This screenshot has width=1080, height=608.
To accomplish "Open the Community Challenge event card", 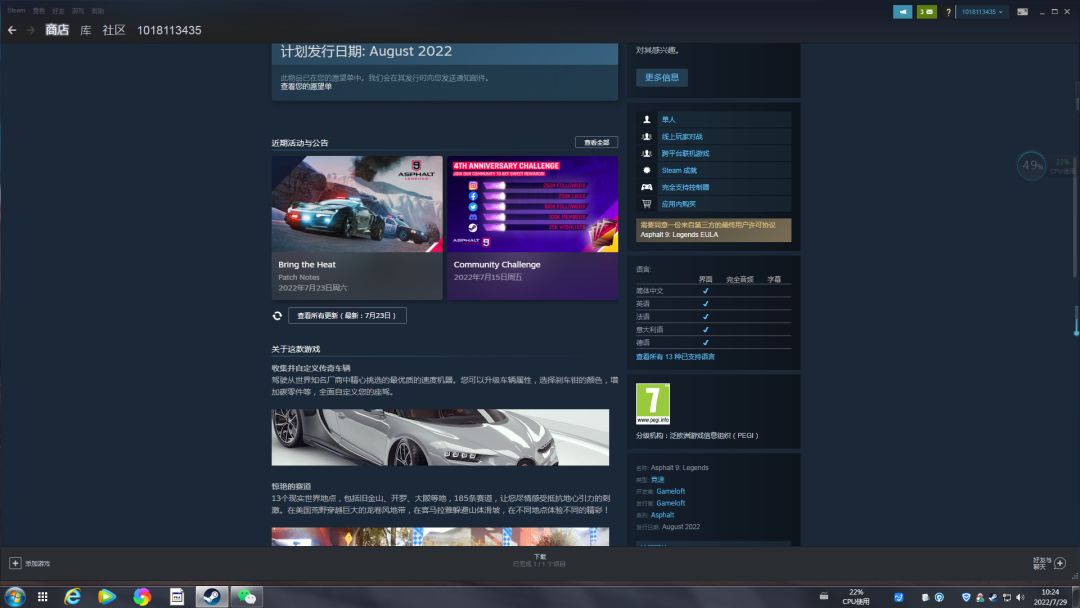I will point(532,228).
